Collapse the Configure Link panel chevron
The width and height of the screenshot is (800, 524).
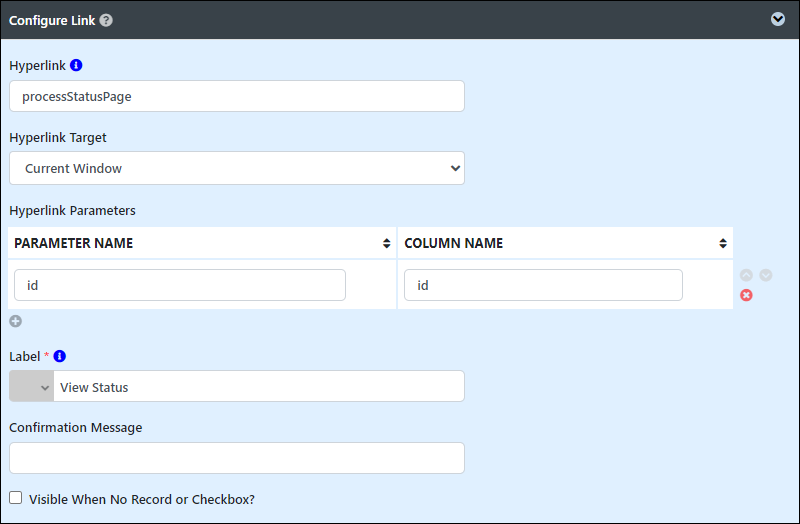coord(778,19)
